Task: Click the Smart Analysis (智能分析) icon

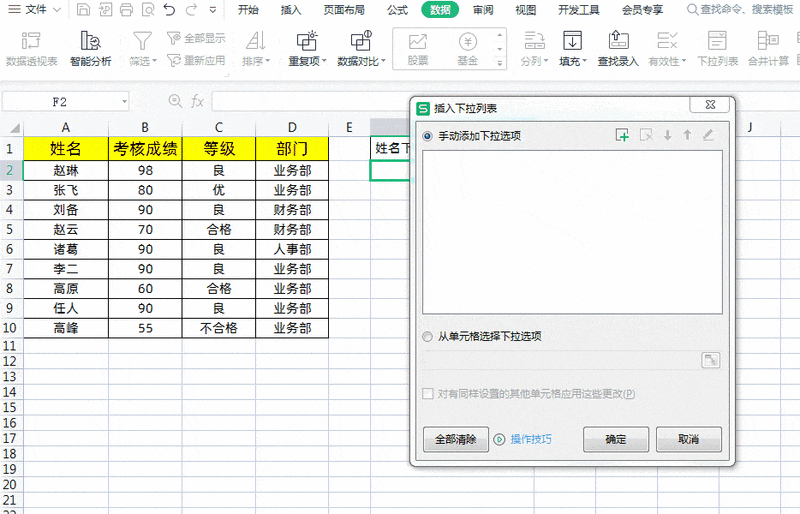Action: [90, 42]
